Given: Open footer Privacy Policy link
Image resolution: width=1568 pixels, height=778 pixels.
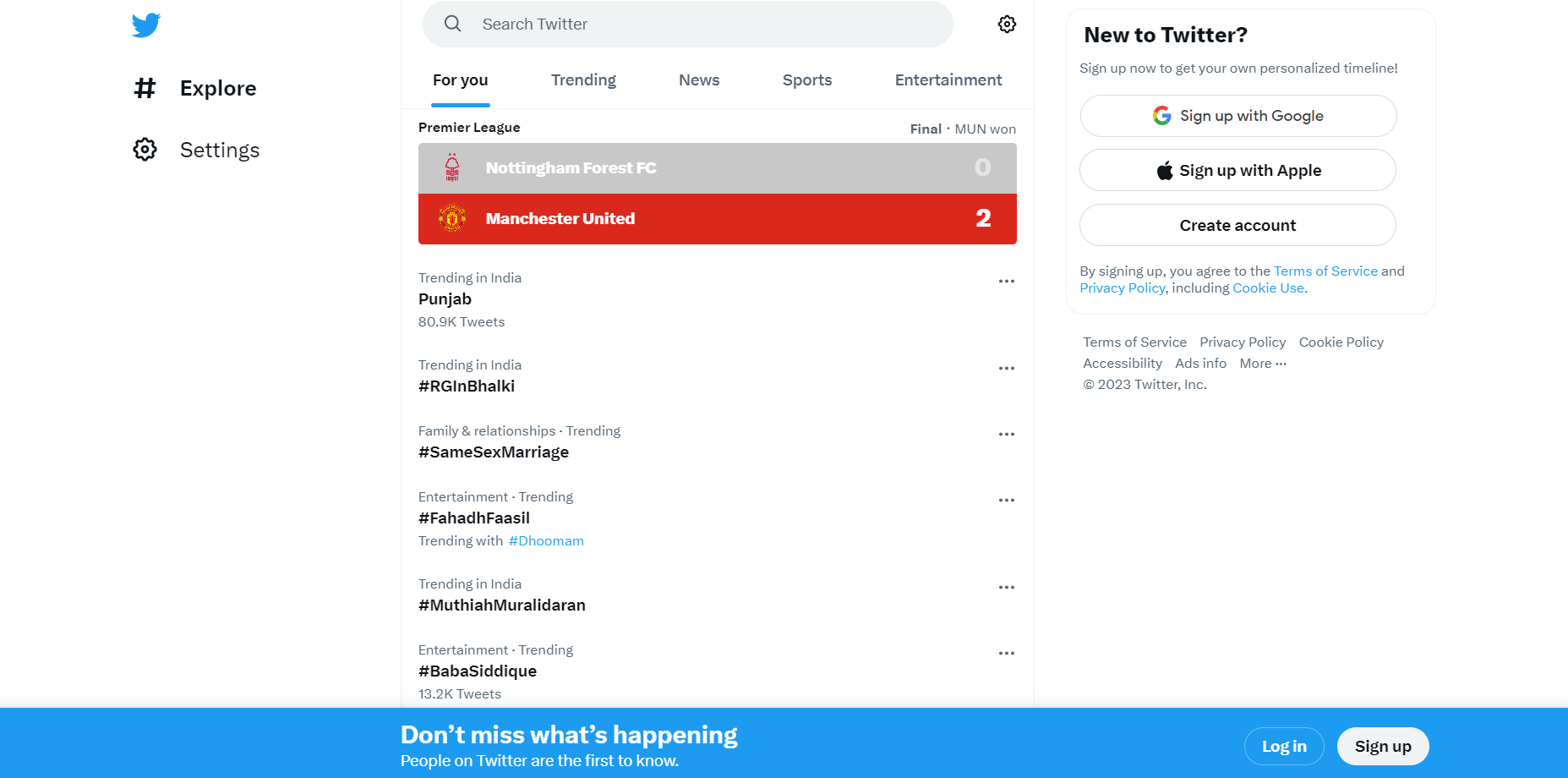Looking at the screenshot, I should coord(1243,342).
